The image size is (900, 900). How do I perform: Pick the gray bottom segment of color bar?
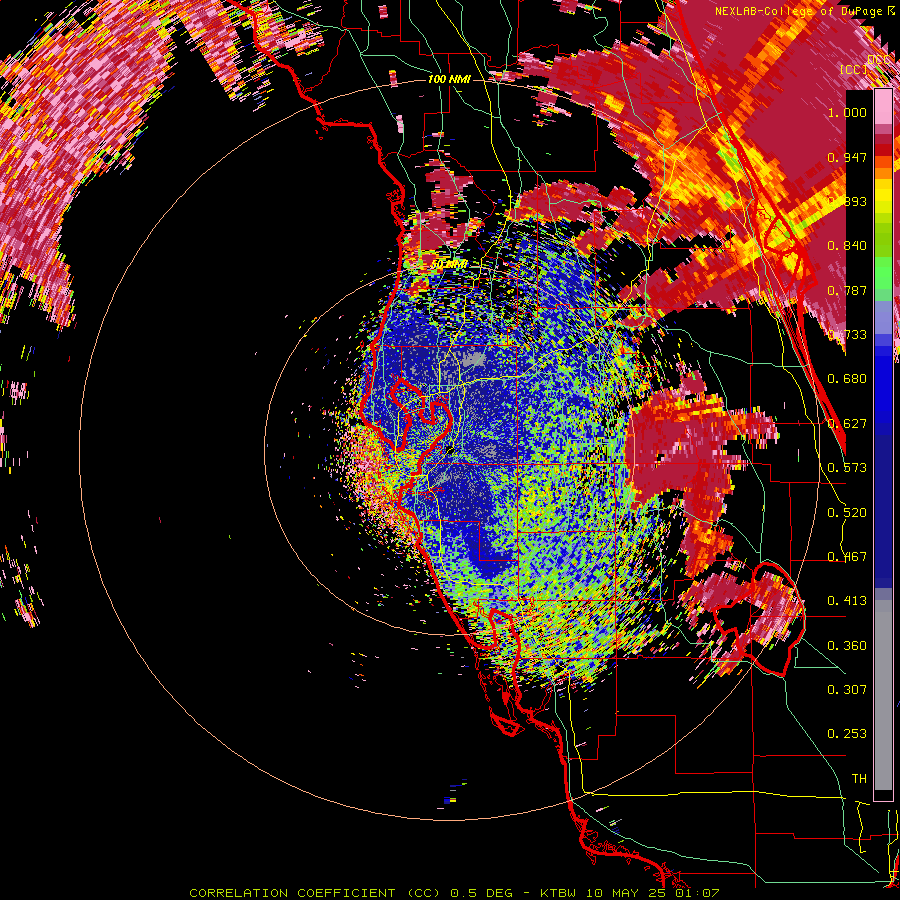[x=883, y=695]
